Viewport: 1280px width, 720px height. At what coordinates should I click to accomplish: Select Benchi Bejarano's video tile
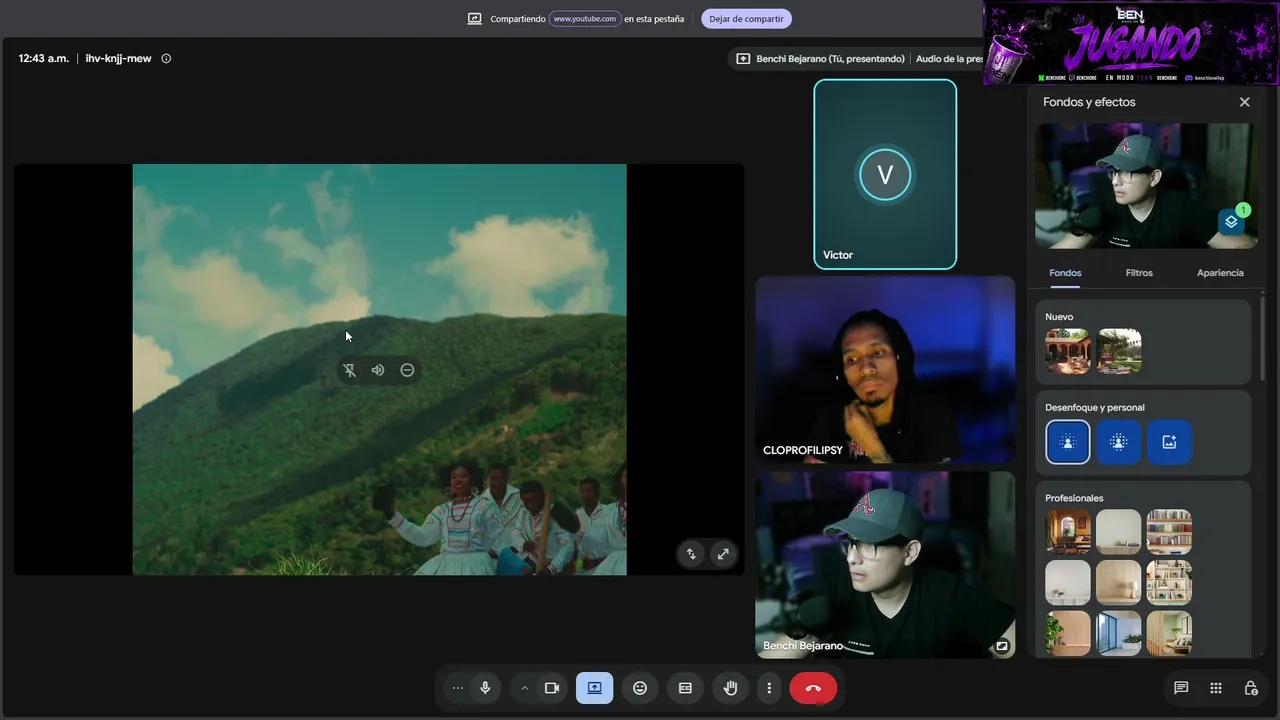[x=885, y=565]
